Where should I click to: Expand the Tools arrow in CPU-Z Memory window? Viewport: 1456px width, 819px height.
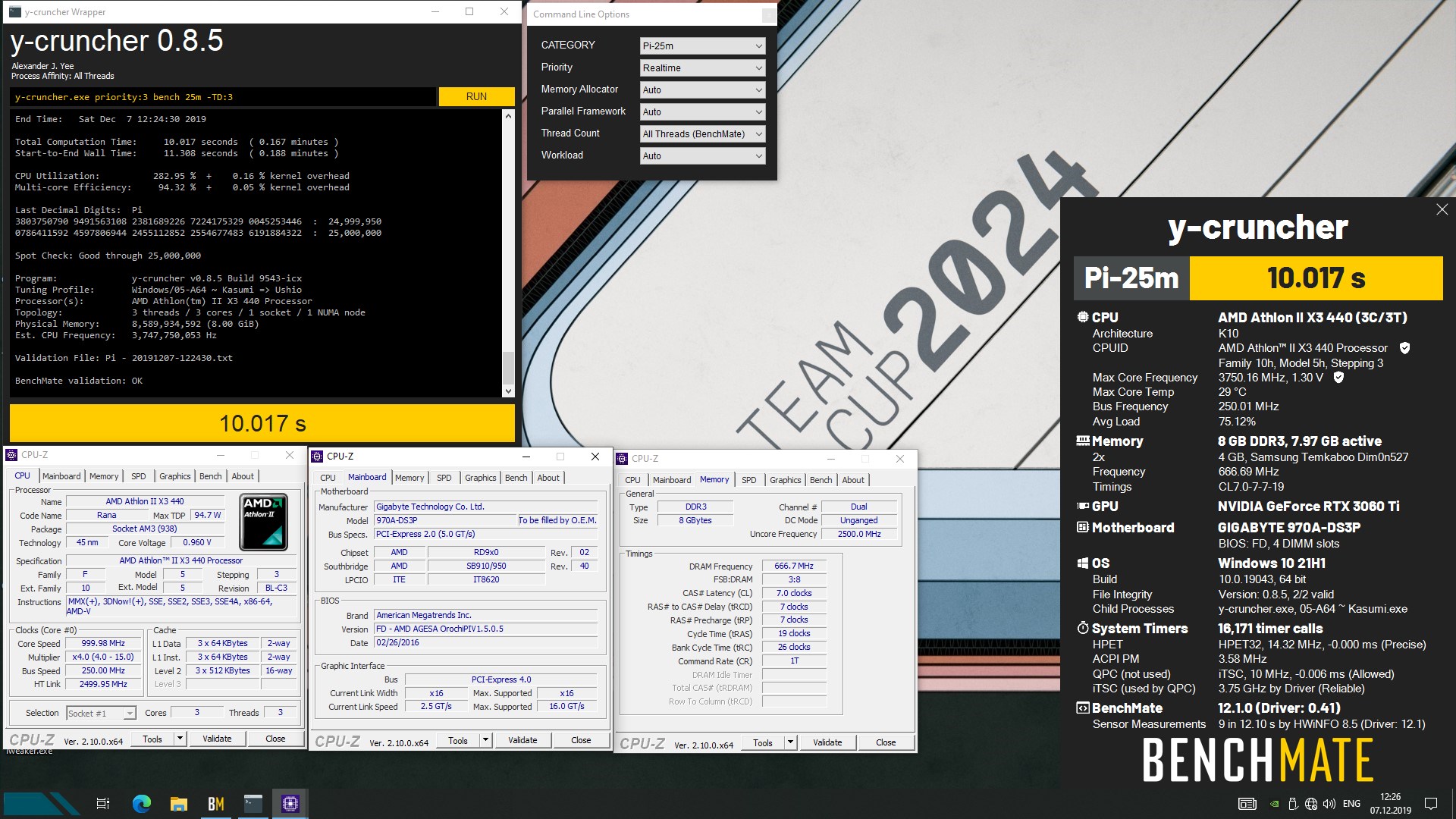(x=790, y=742)
